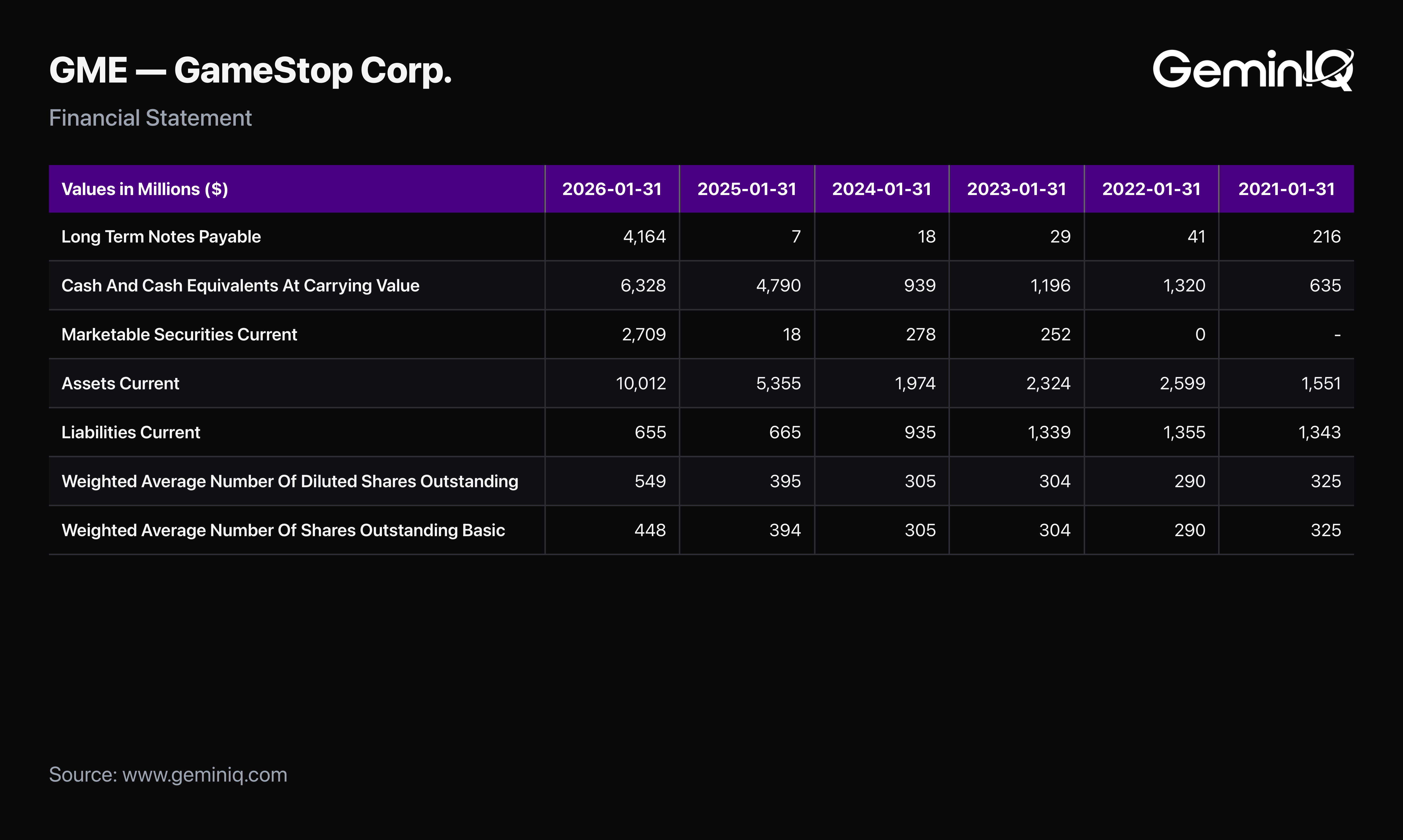This screenshot has width=1403, height=840.
Task: Click the Assets Current value 2,324
Action: click(x=1049, y=384)
